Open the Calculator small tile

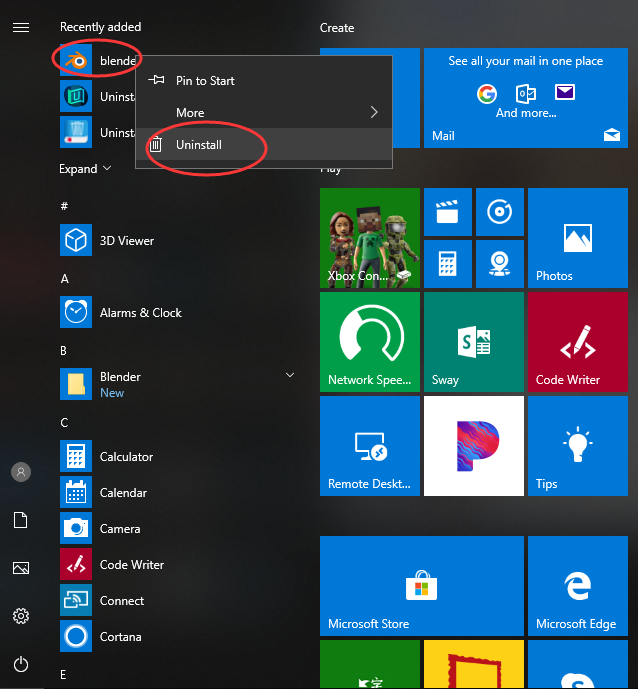448,264
